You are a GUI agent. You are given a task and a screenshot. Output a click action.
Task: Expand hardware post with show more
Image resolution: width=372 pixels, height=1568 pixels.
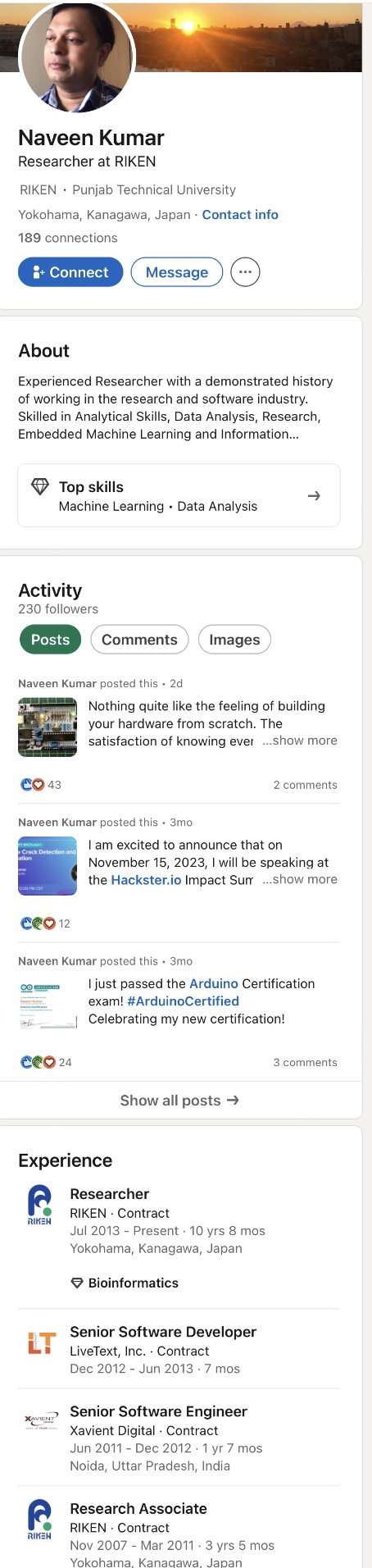[300, 741]
